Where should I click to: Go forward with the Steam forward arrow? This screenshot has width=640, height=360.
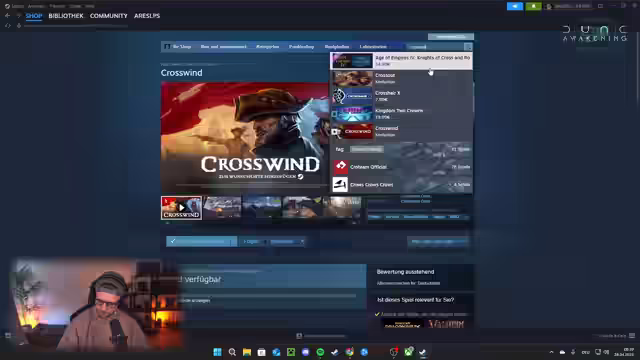pyautogui.click(x=18, y=16)
